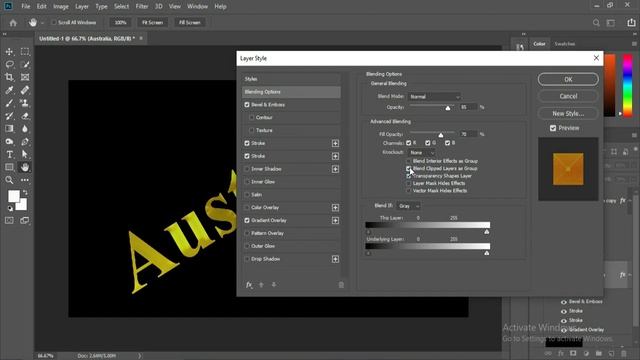Add another Drop Shadow with plus icon
The image size is (640, 360).
(x=335, y=259)
